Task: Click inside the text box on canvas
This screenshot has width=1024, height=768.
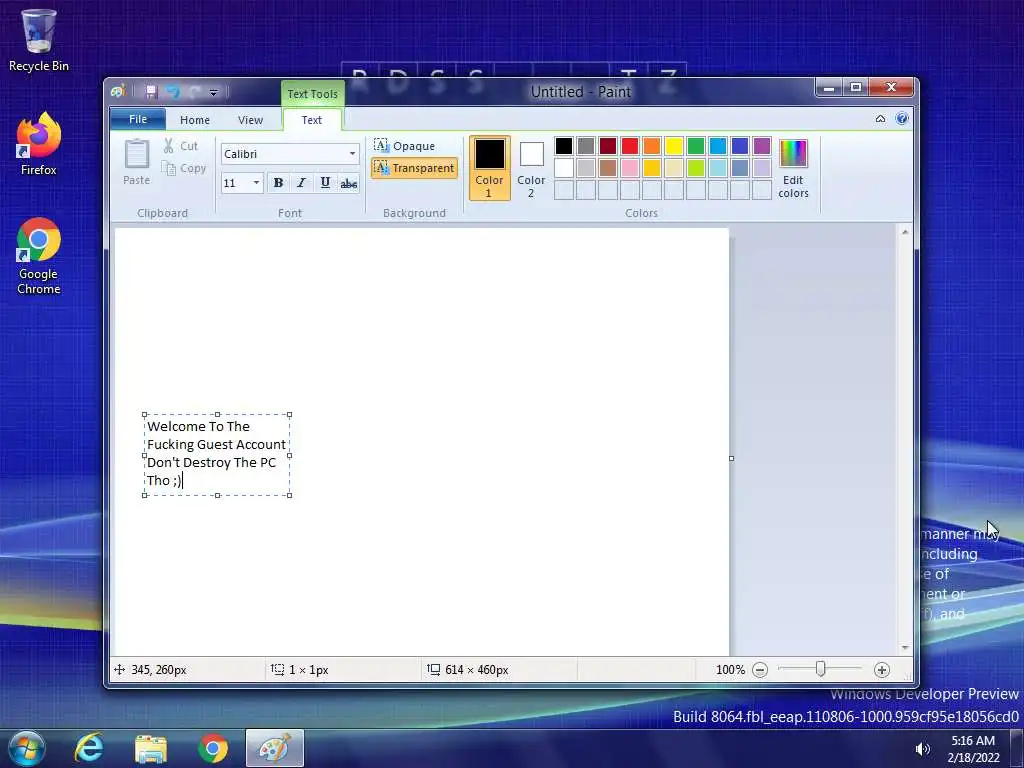Action: pos(217,455)
